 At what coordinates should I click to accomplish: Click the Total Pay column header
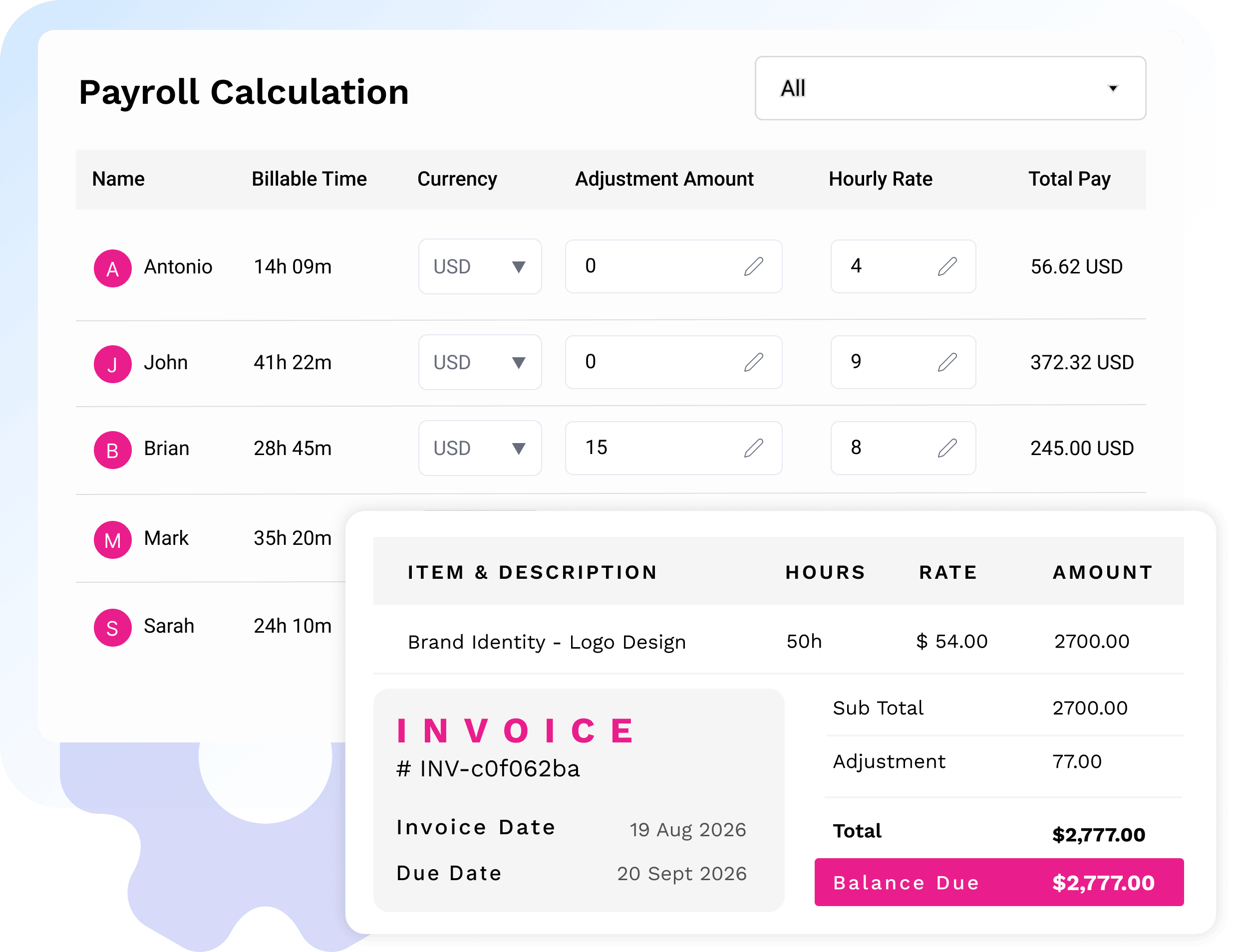coord(1069,179)
